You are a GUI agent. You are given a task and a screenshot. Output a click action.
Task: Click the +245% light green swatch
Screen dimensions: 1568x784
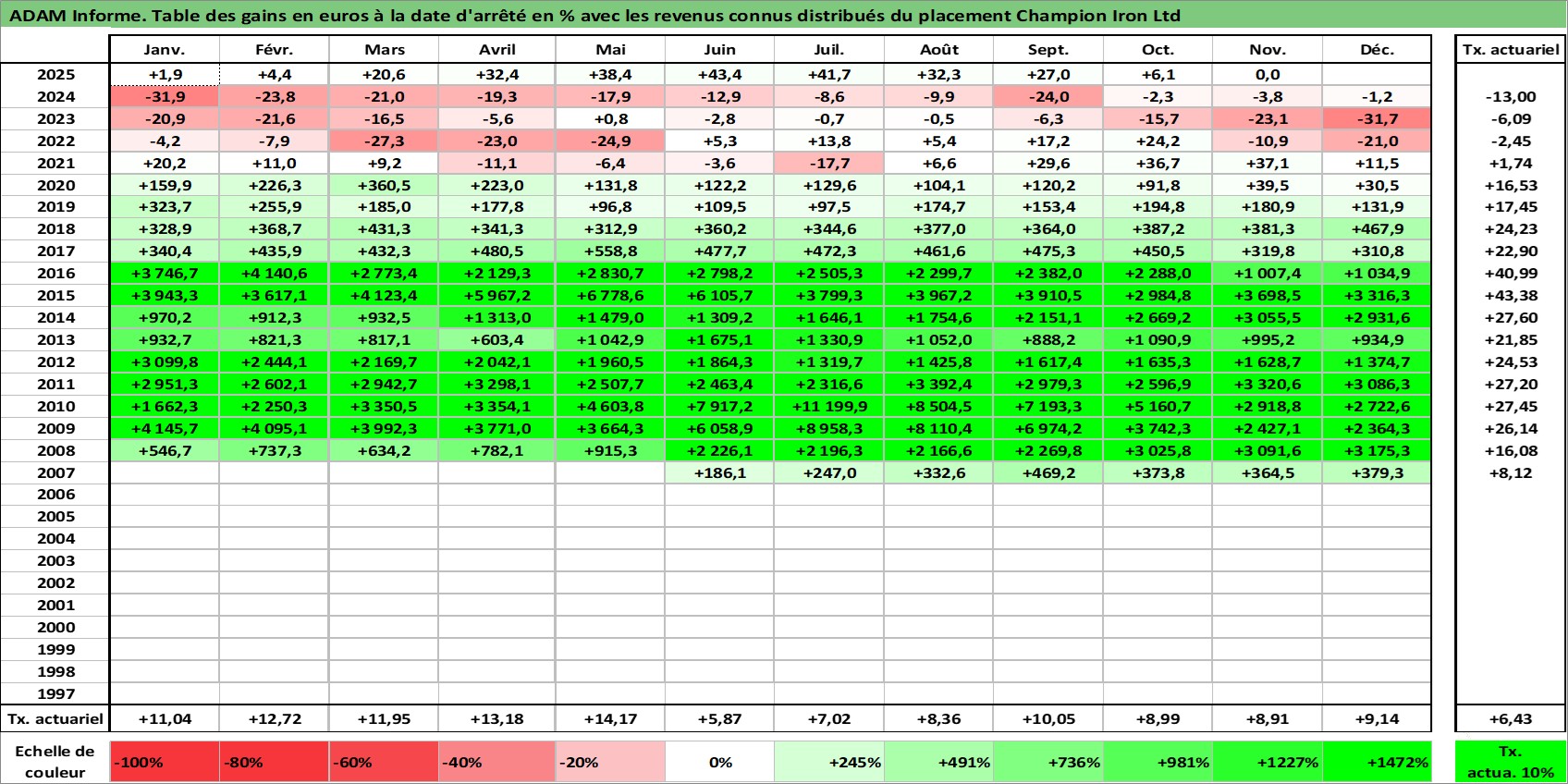[x=829, y=762]
